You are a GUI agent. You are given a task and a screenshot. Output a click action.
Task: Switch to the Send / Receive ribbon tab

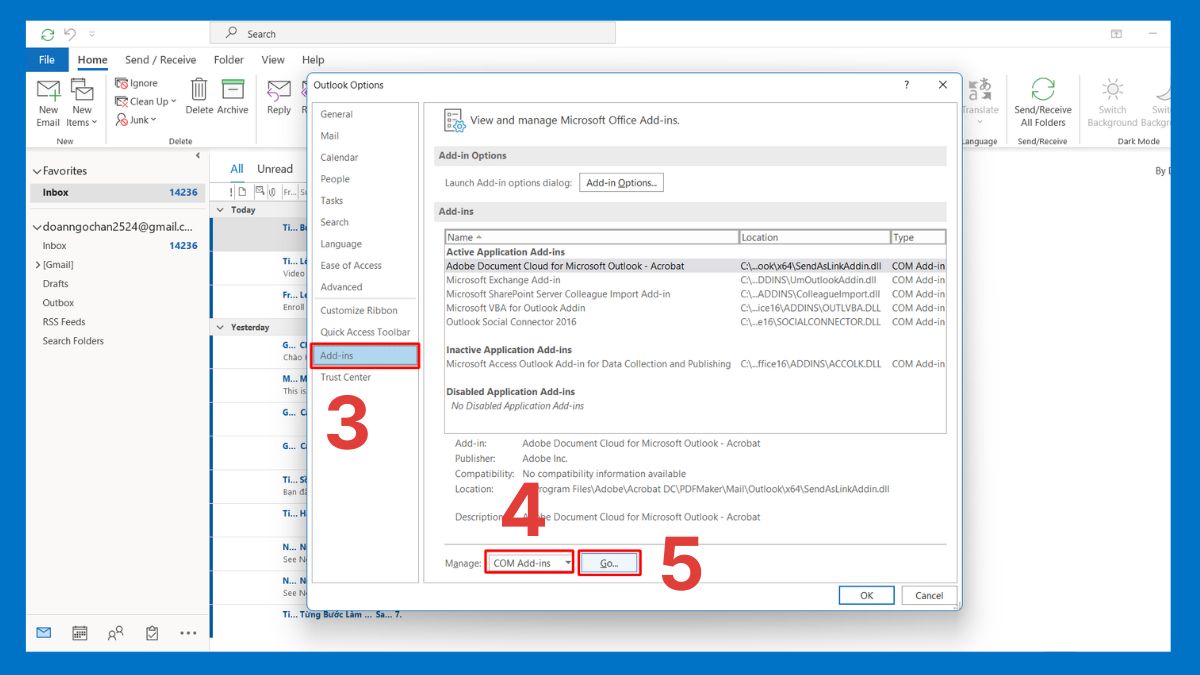click(160, 60)
